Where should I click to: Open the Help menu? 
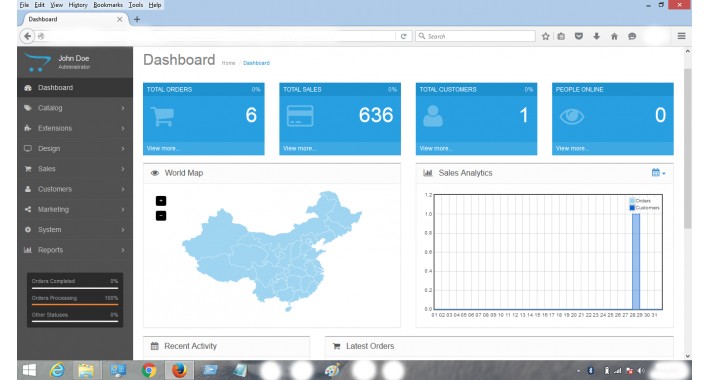pos(155,5)
